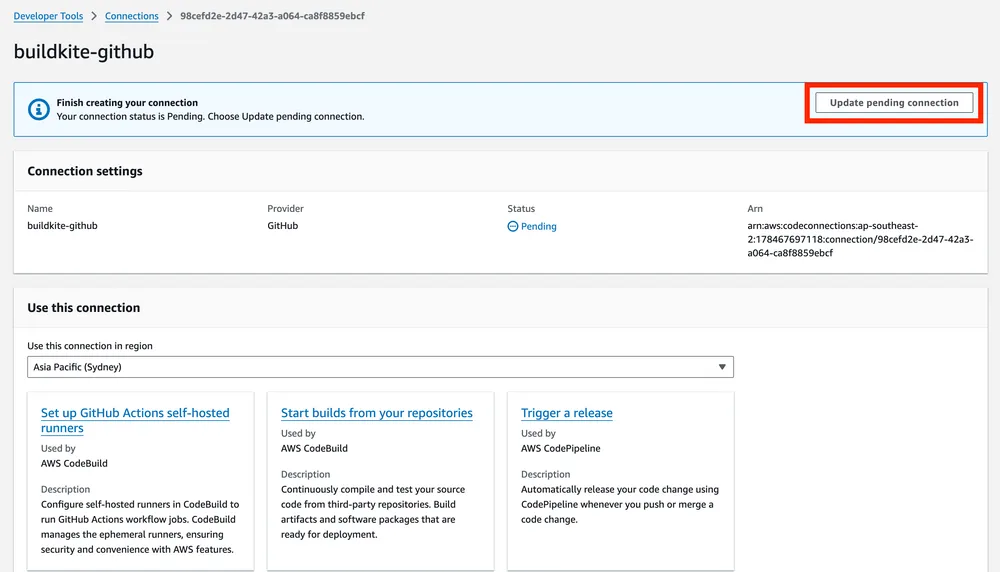Click 'Your connection status is Pending' message
This screenshot has height=572, width=1000.
(210, 117)
